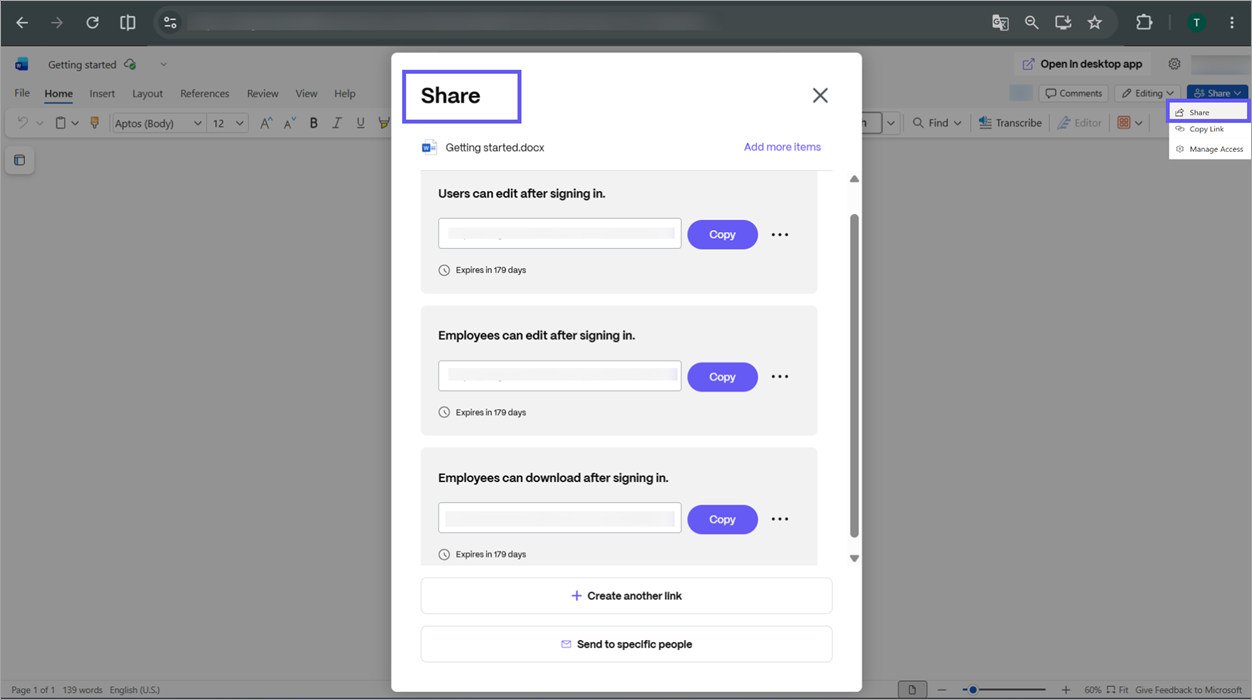The width and height of the screenshot is (1252, 700).
Task: Open more options for 'Employees can download' link
Action: click(x=780, y=519)
